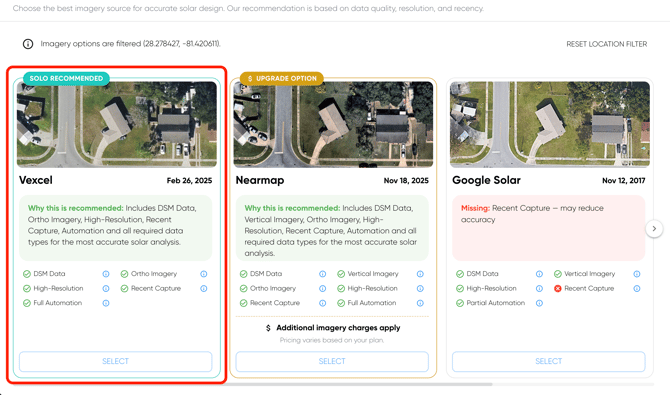Click the info icon next to Vexcel High-Resolution
The height and width of the screenshot is (395, 670).
106,289
